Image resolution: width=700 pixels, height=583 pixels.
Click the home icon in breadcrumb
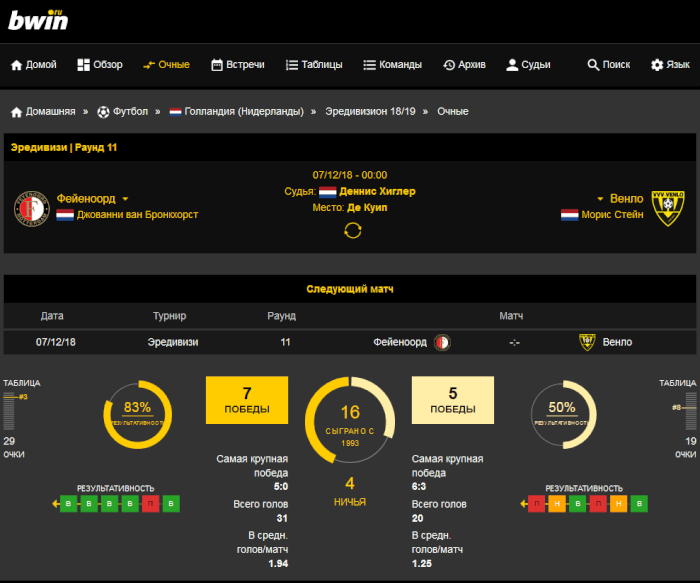click(x=16, y=112)
